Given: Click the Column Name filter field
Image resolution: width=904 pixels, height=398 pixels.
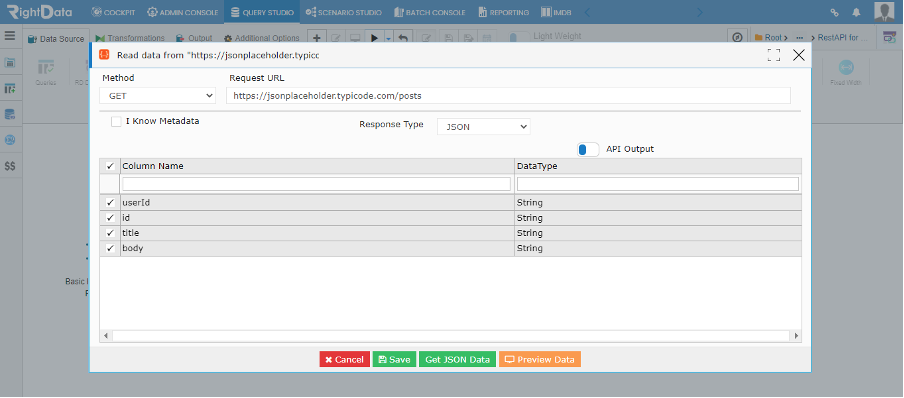Looking at the screenshot, I should pyautogui.click(x=317, y=184).
